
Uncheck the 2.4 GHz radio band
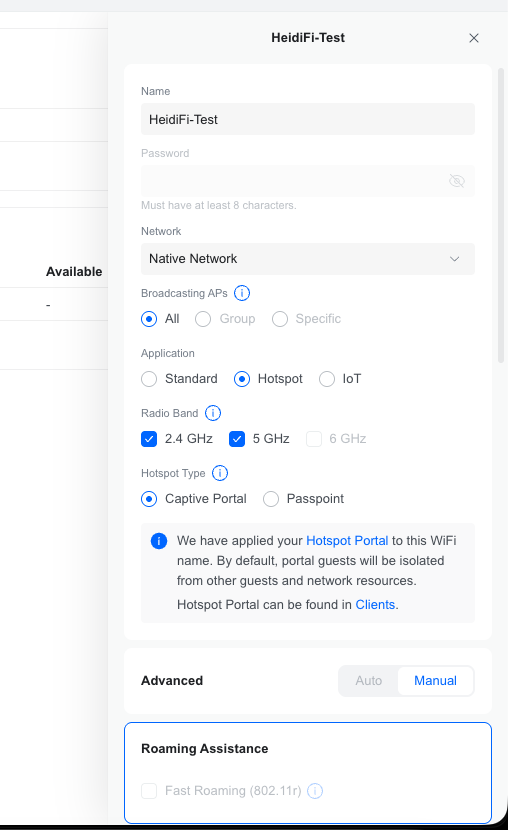point(149,439)
